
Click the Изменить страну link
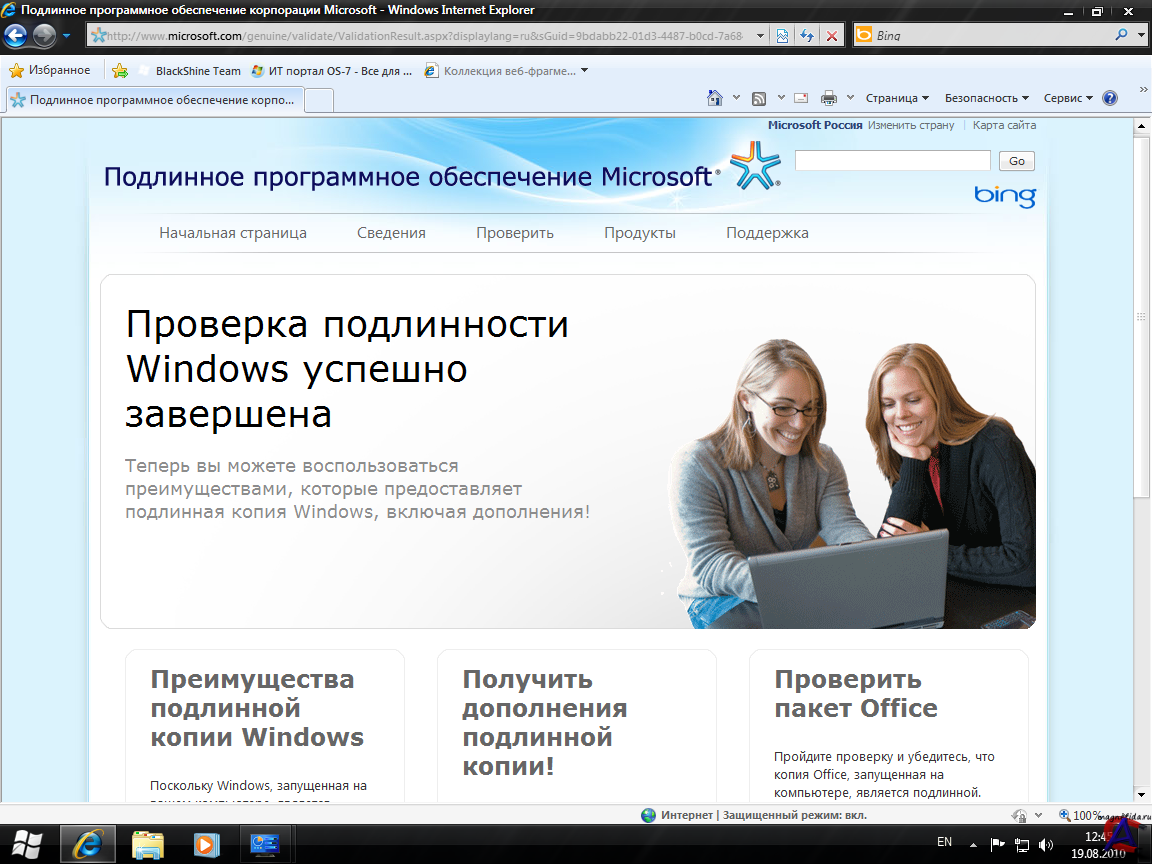(x=911, y=126)
